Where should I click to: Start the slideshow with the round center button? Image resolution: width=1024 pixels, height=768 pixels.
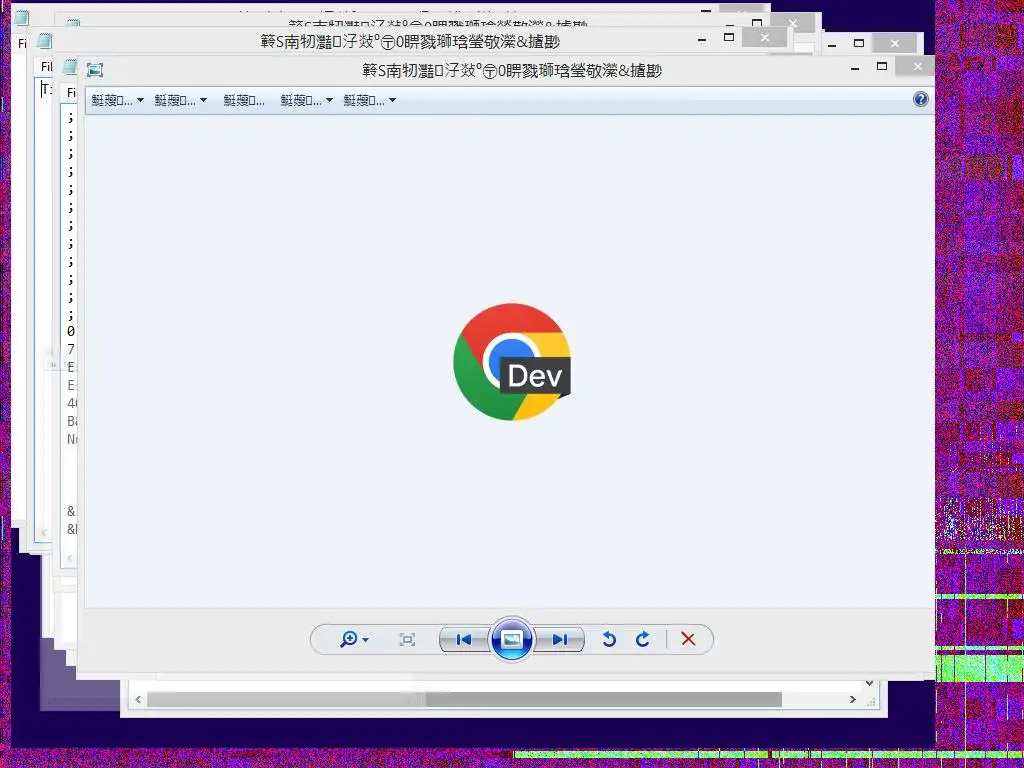click(511, 639)
